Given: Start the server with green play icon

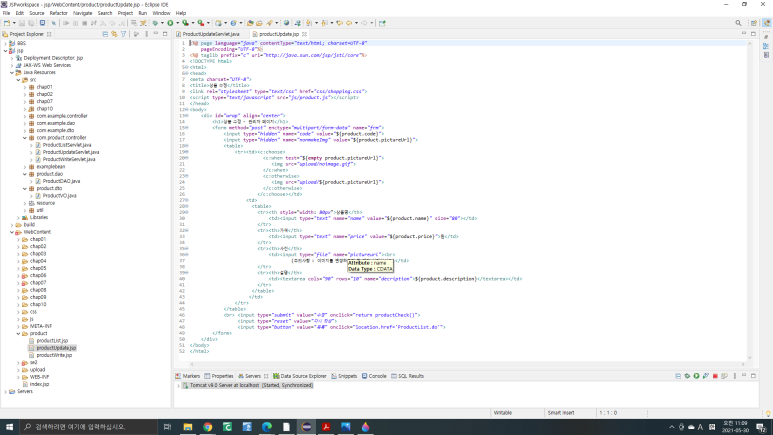Looking at the screenshot, I should coord(697,376).
